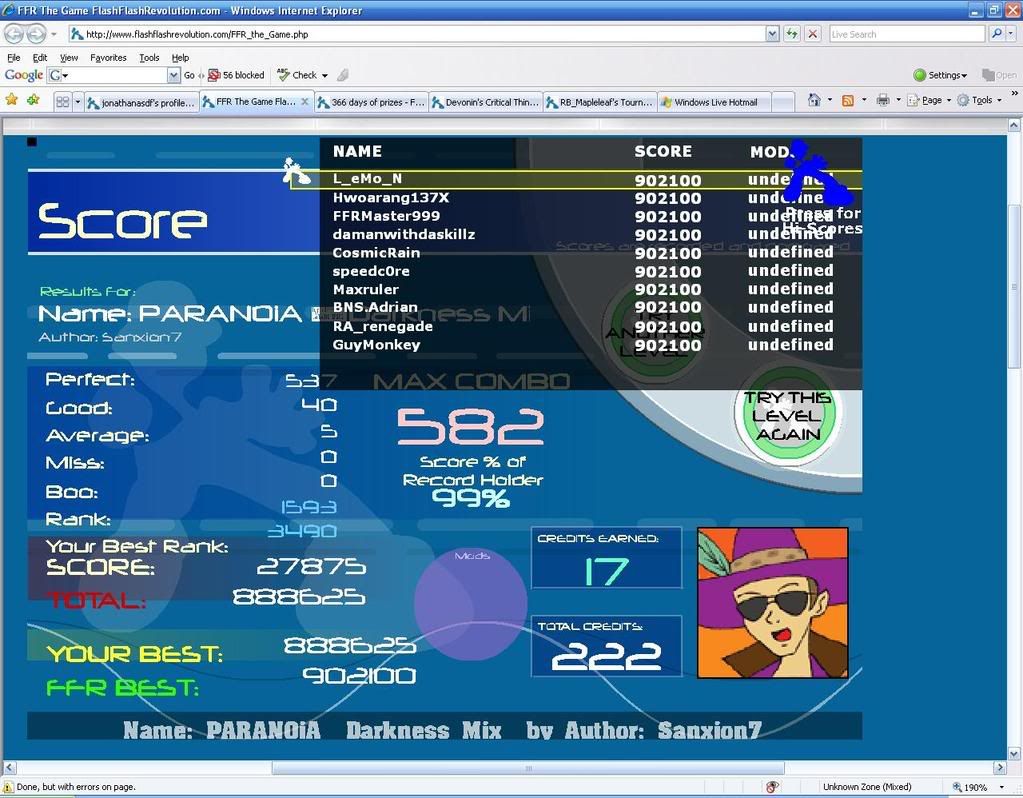Click the Home toolbar icon
The image size is (1023, 798).
pos(814,100)
